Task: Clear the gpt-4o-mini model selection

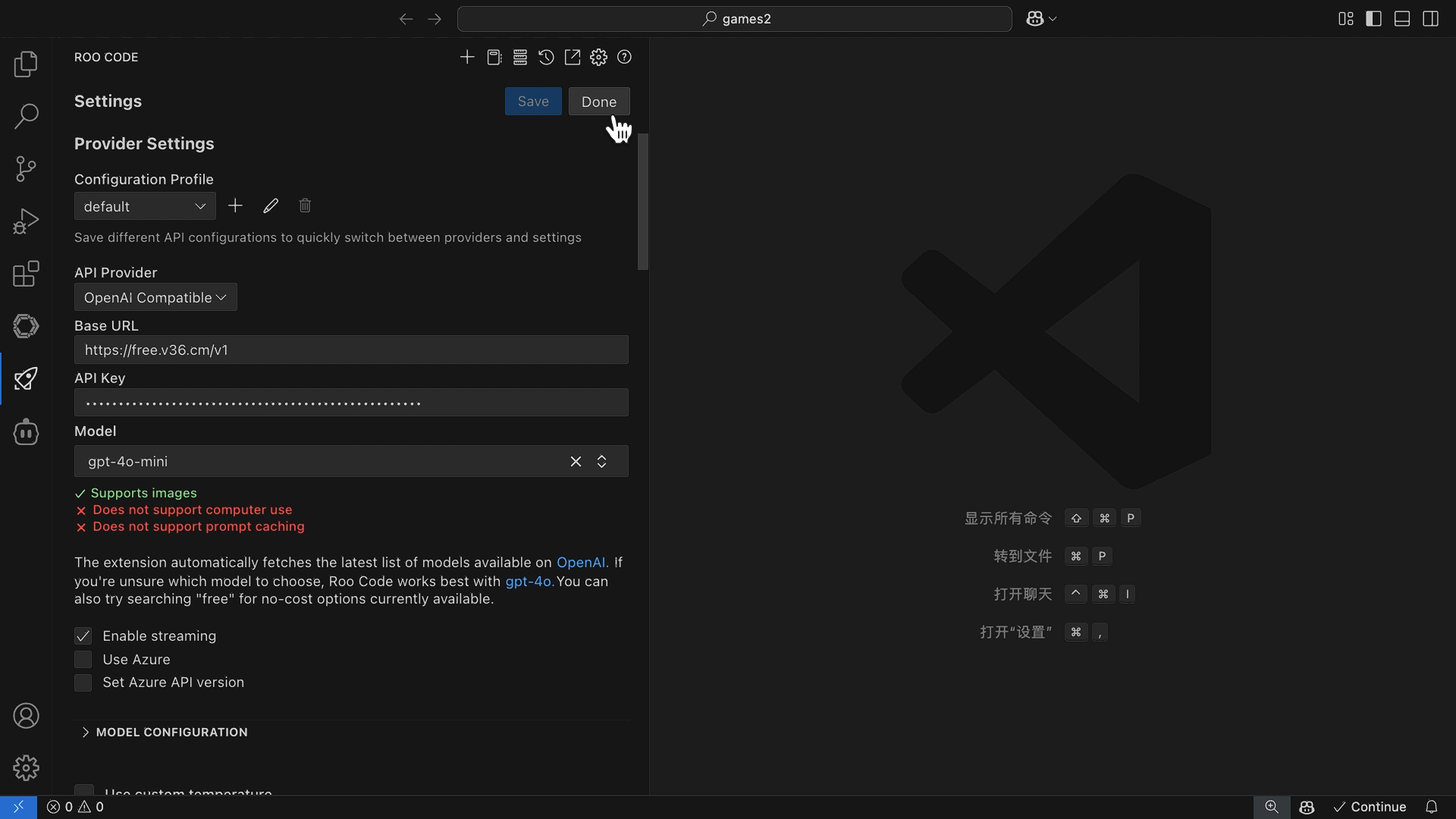Action: coord(576,461)
